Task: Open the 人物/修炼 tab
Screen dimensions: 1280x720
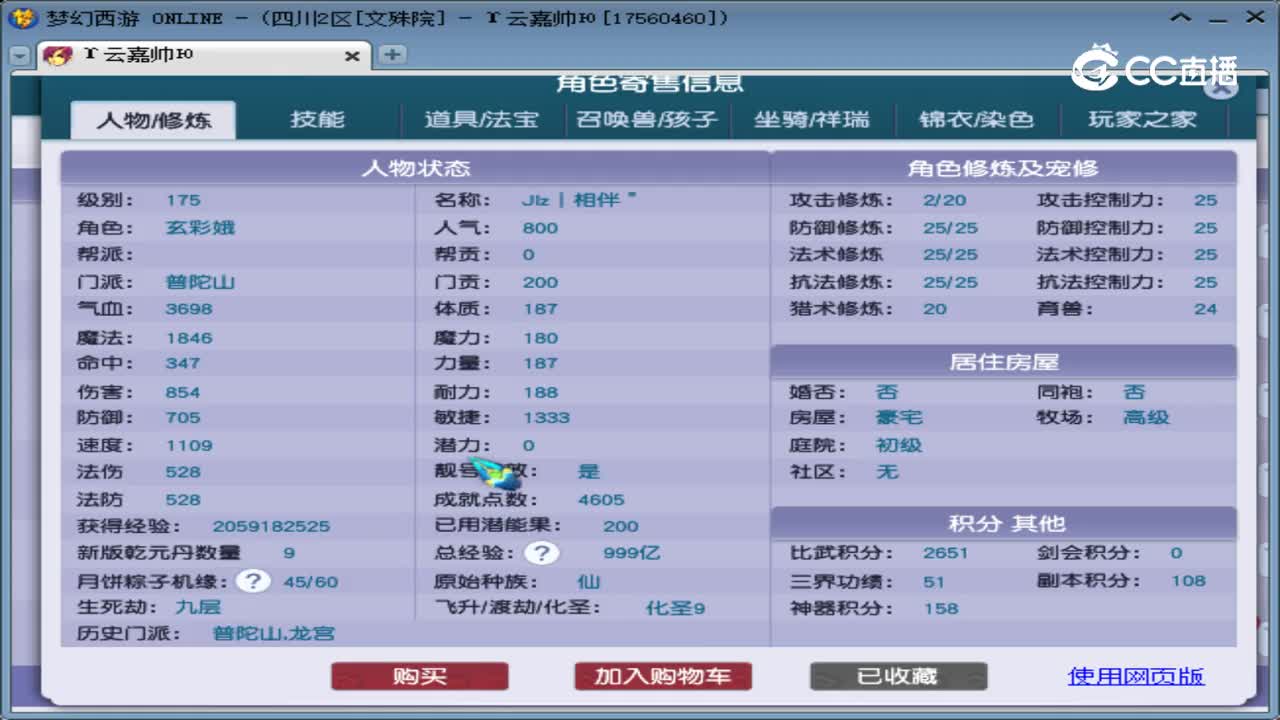Action: click(x=154, y=120)
